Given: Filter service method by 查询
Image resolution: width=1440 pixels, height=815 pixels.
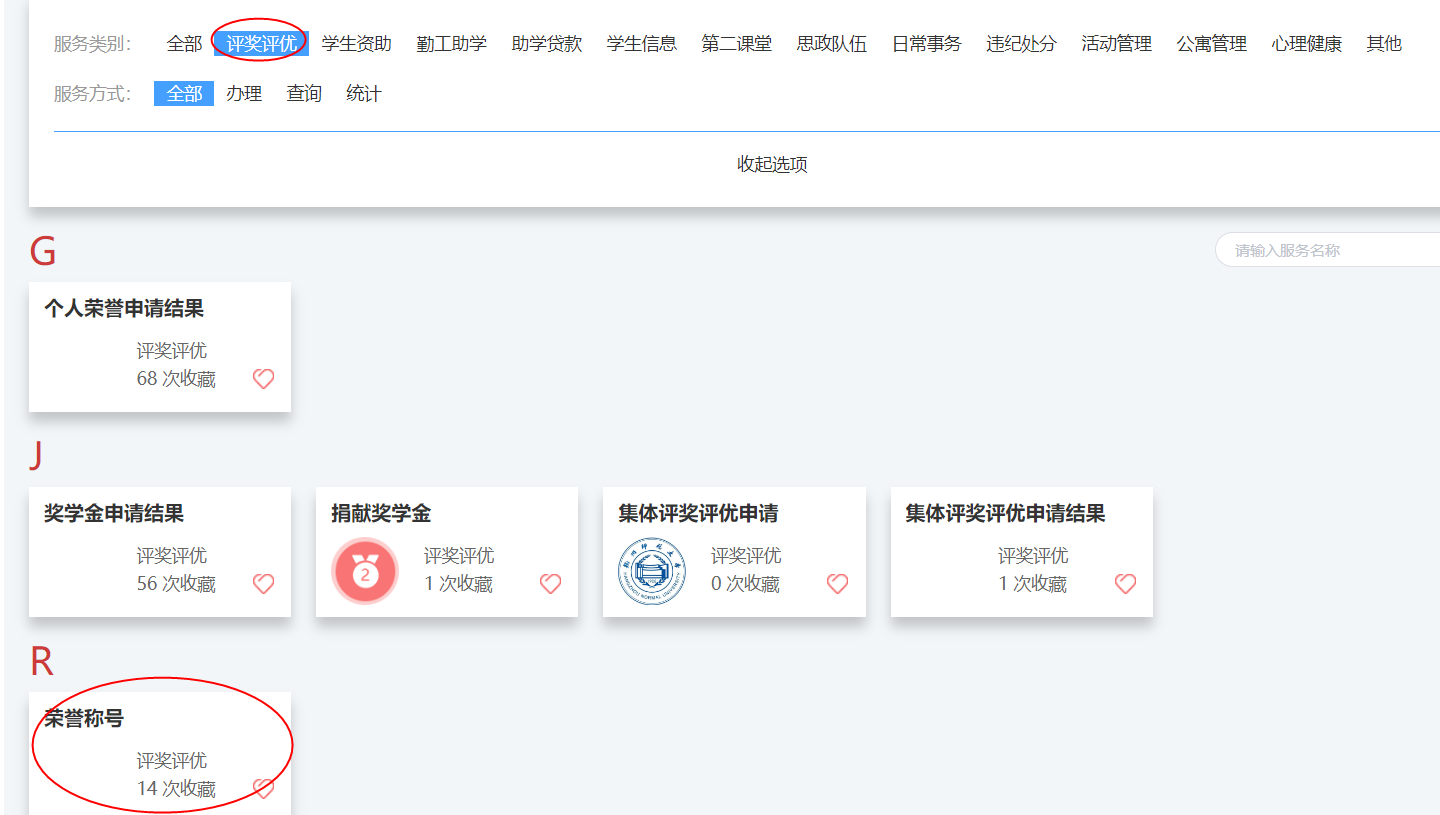Looking at the screenshot, I should [x=304, y=94].
